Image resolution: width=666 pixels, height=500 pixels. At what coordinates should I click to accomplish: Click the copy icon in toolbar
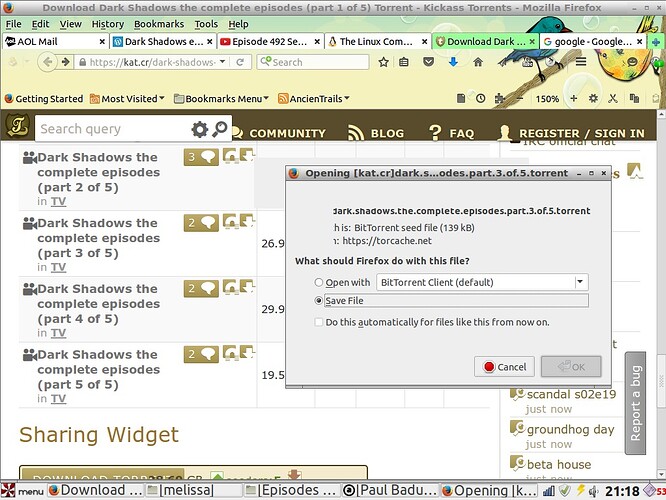635,99
